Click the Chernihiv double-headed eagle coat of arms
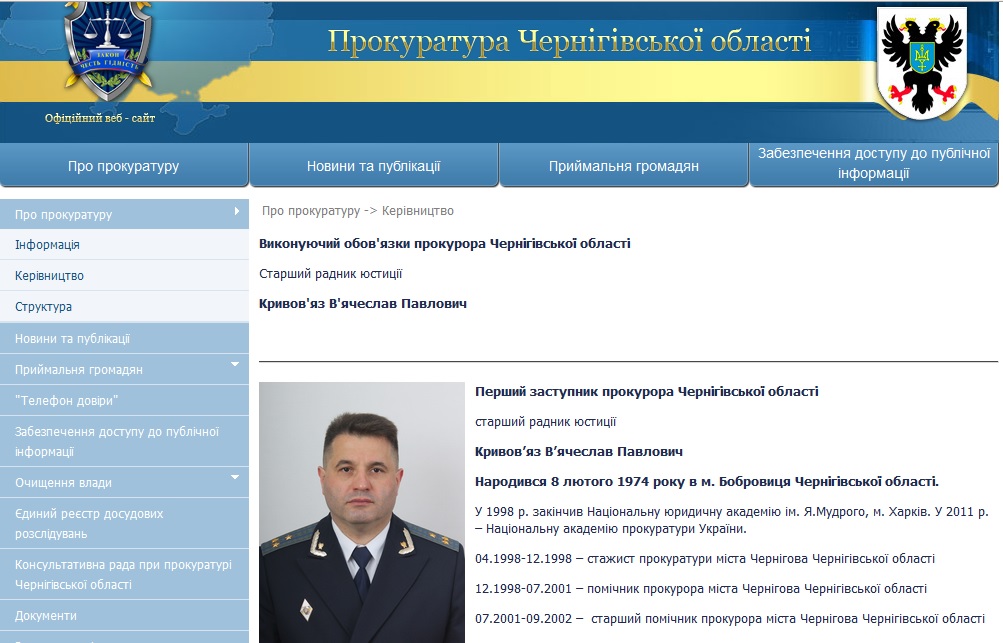 pos(922,62)
